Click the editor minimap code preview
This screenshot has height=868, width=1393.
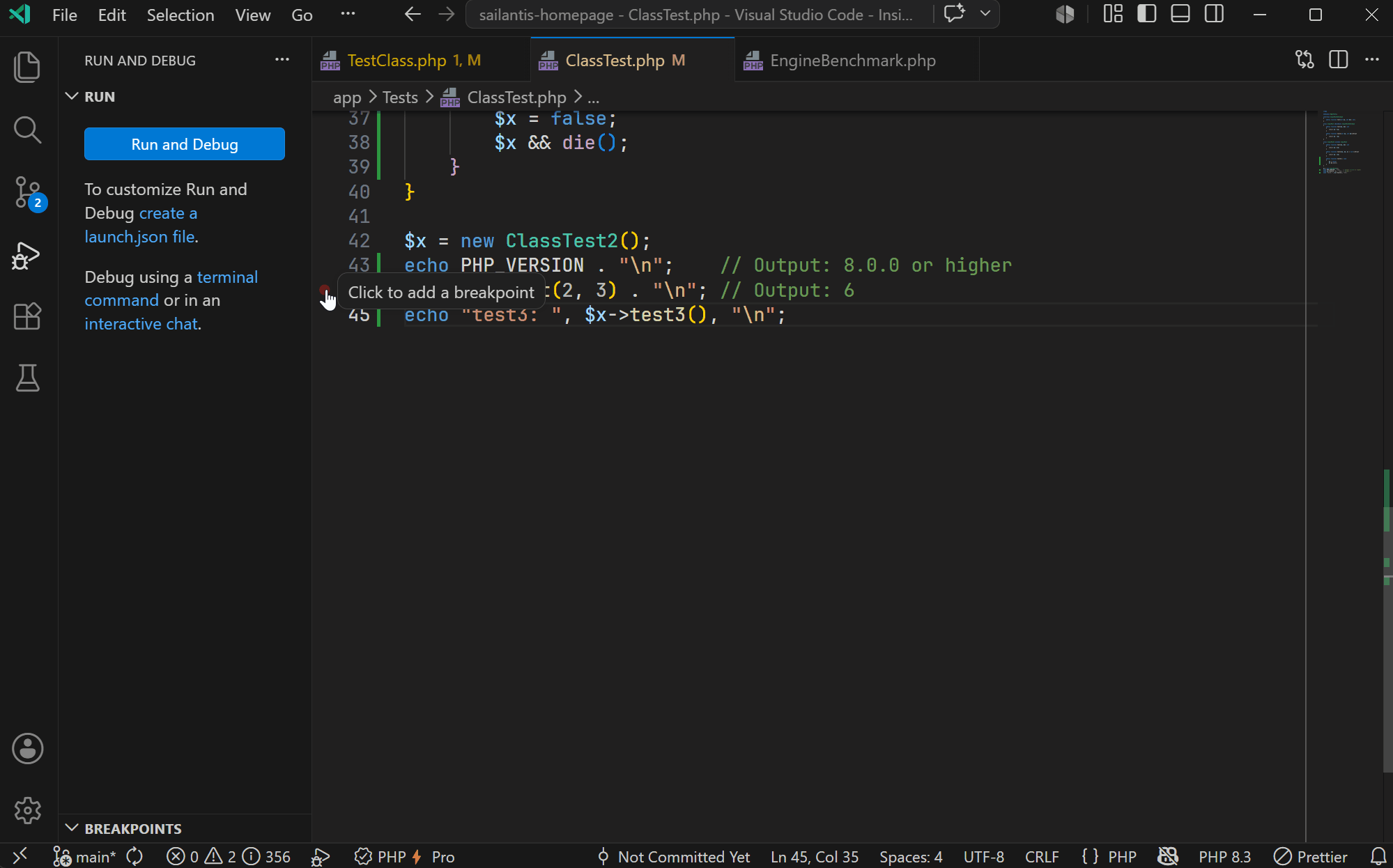1341,143
